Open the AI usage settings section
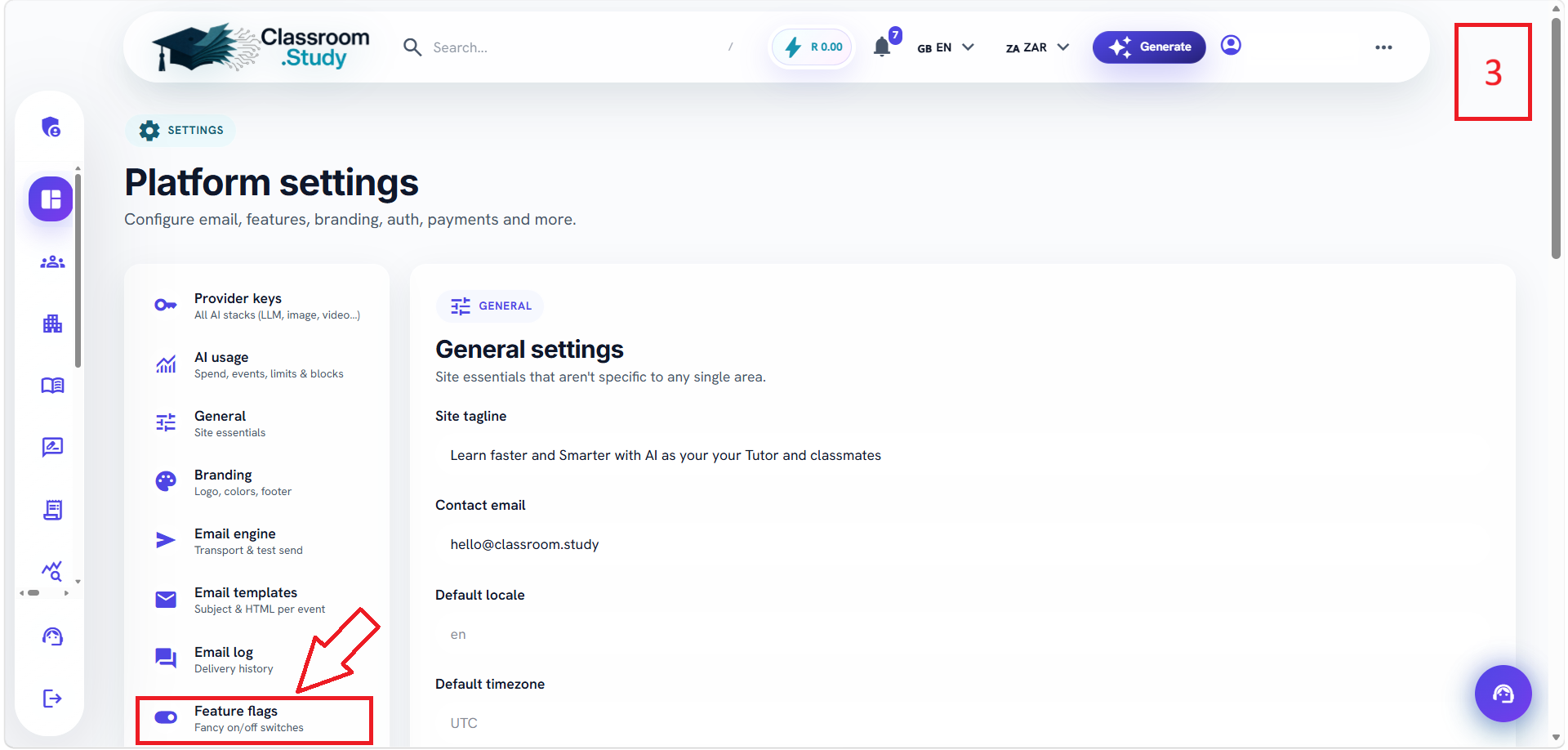Image resolution: width=1568 pixels, height=750 pixels. pos(257,364)
